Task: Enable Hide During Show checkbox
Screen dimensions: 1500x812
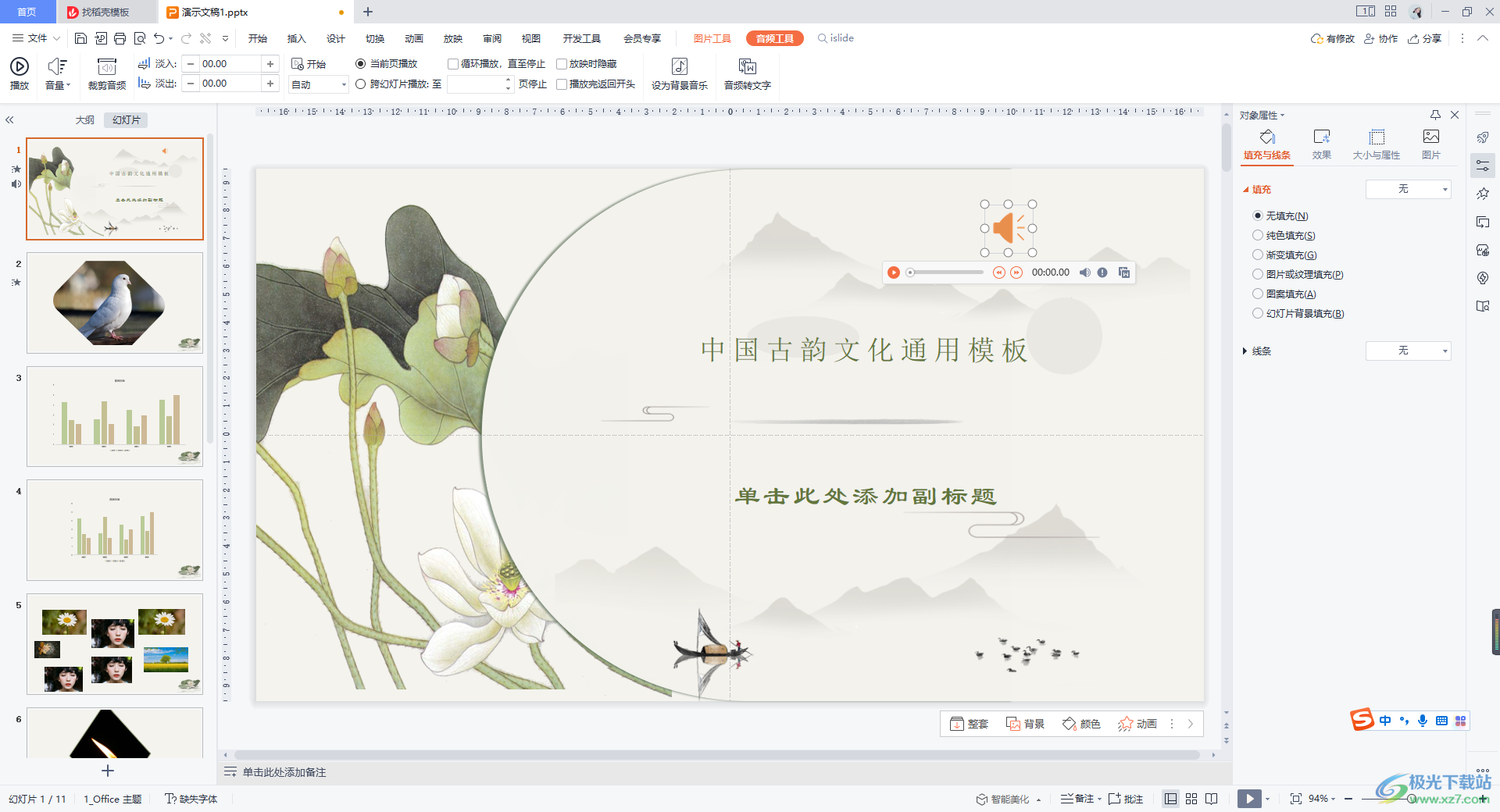Action: (562, 64)
